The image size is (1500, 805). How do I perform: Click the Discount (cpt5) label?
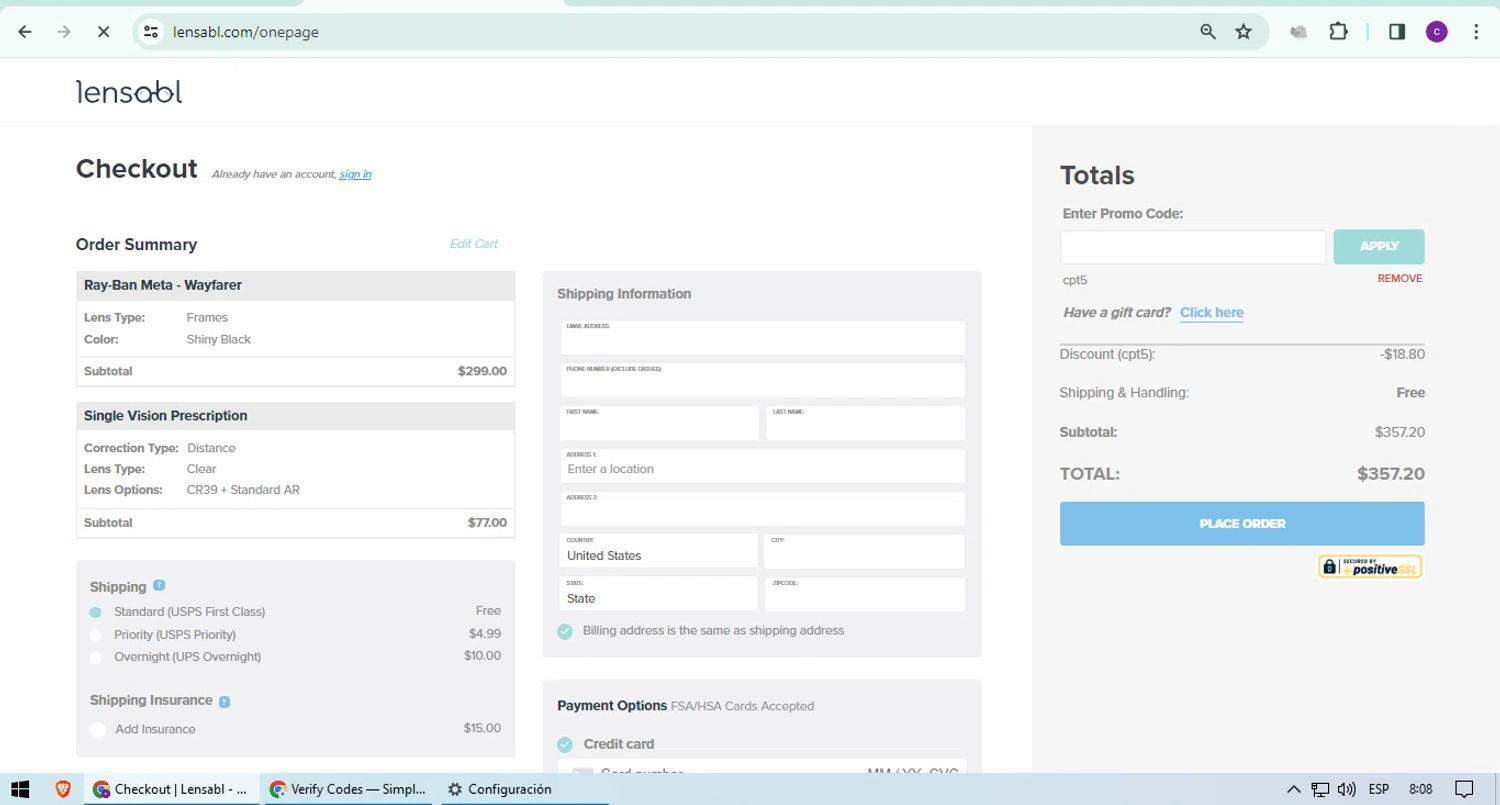(x=1107, y=354)
